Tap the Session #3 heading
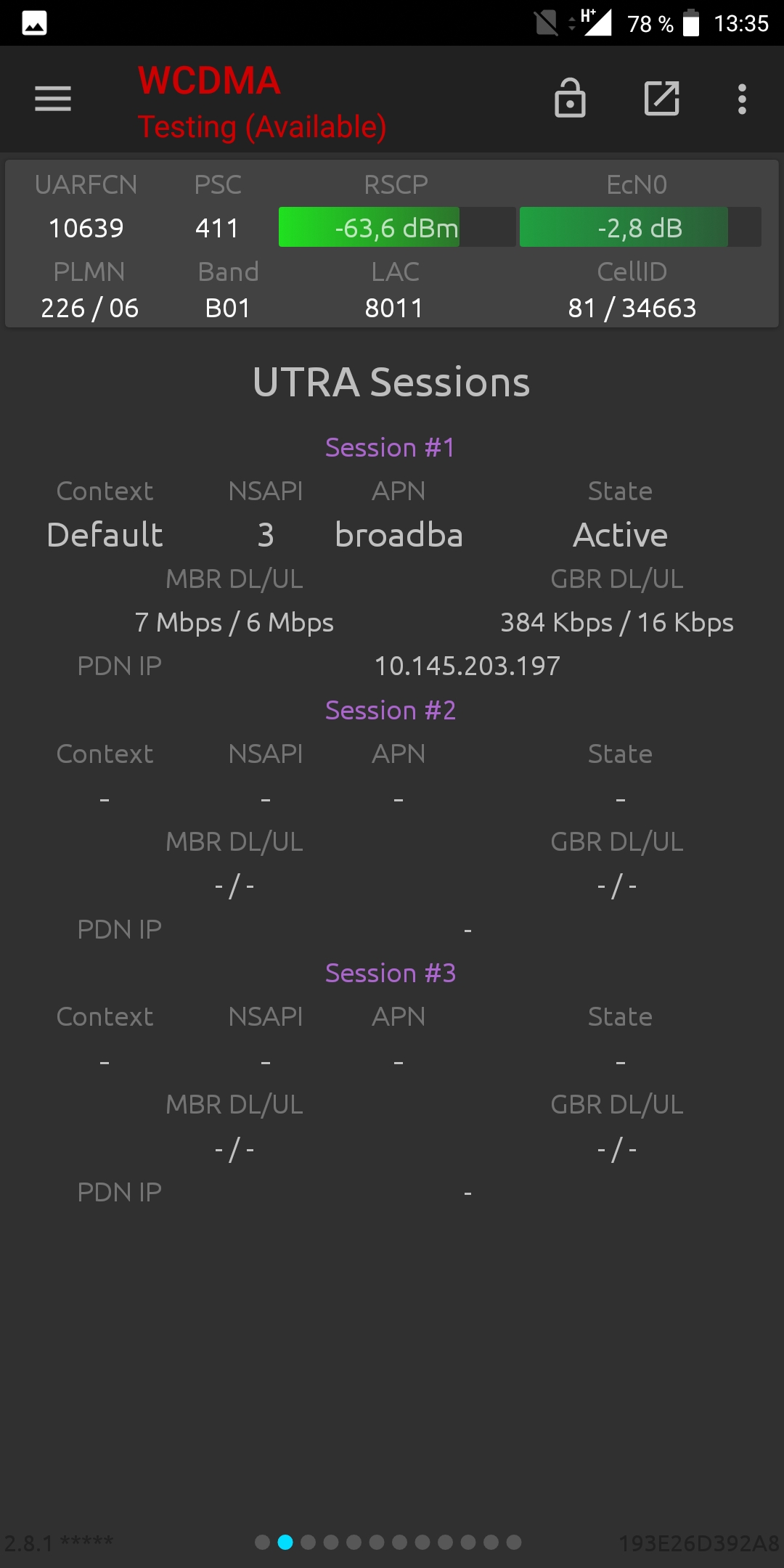 click(391, 973)
